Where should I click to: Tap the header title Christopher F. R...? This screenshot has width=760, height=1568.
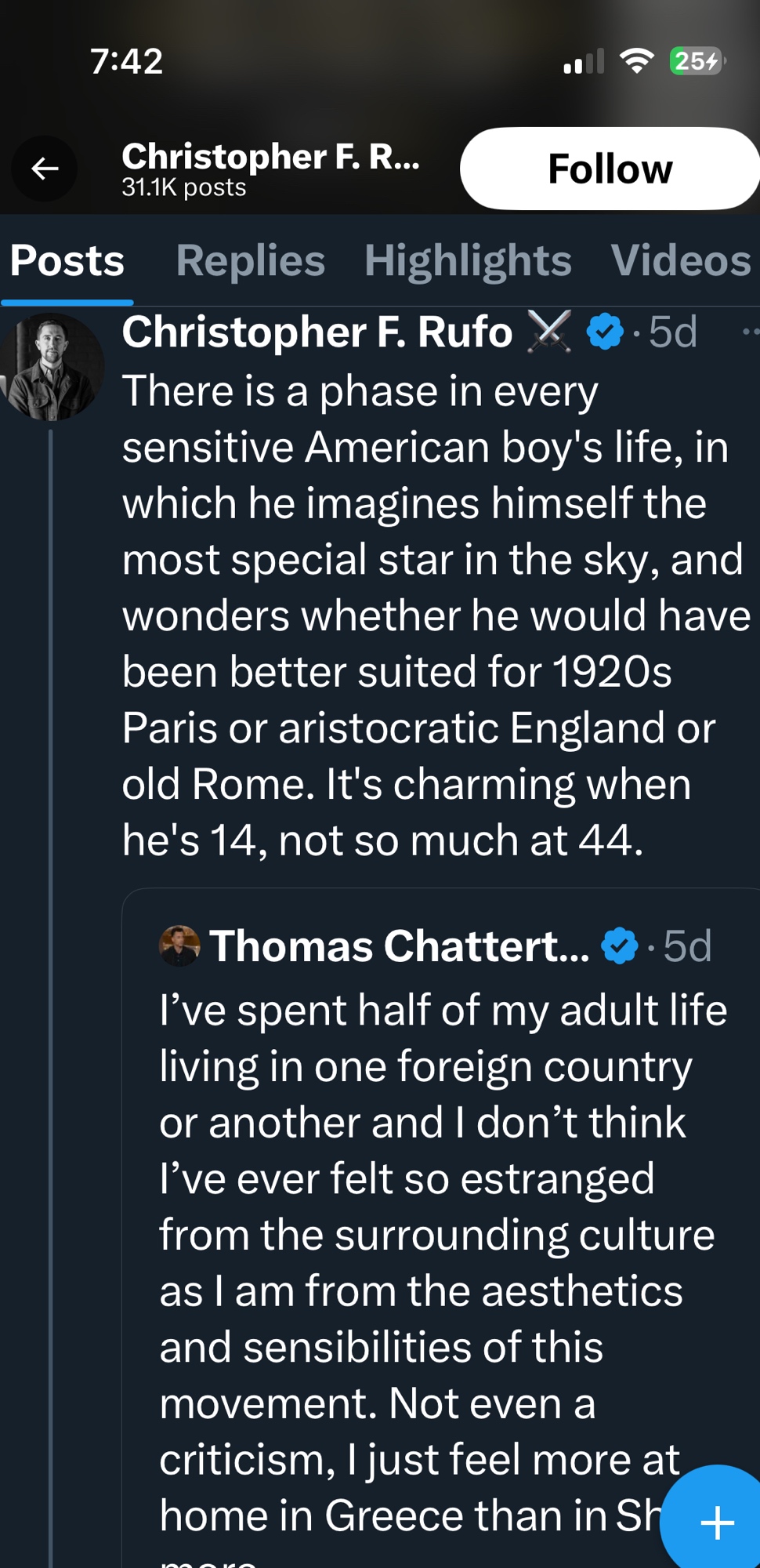click(x=270, y=157)
